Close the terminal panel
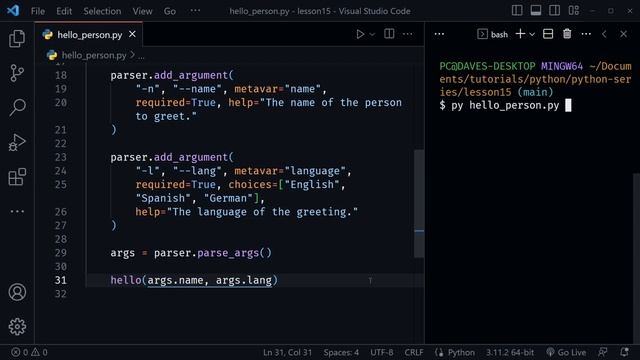The height and width of the screenshot is (360, 640). pyautogui.click(x=623, y=34)
